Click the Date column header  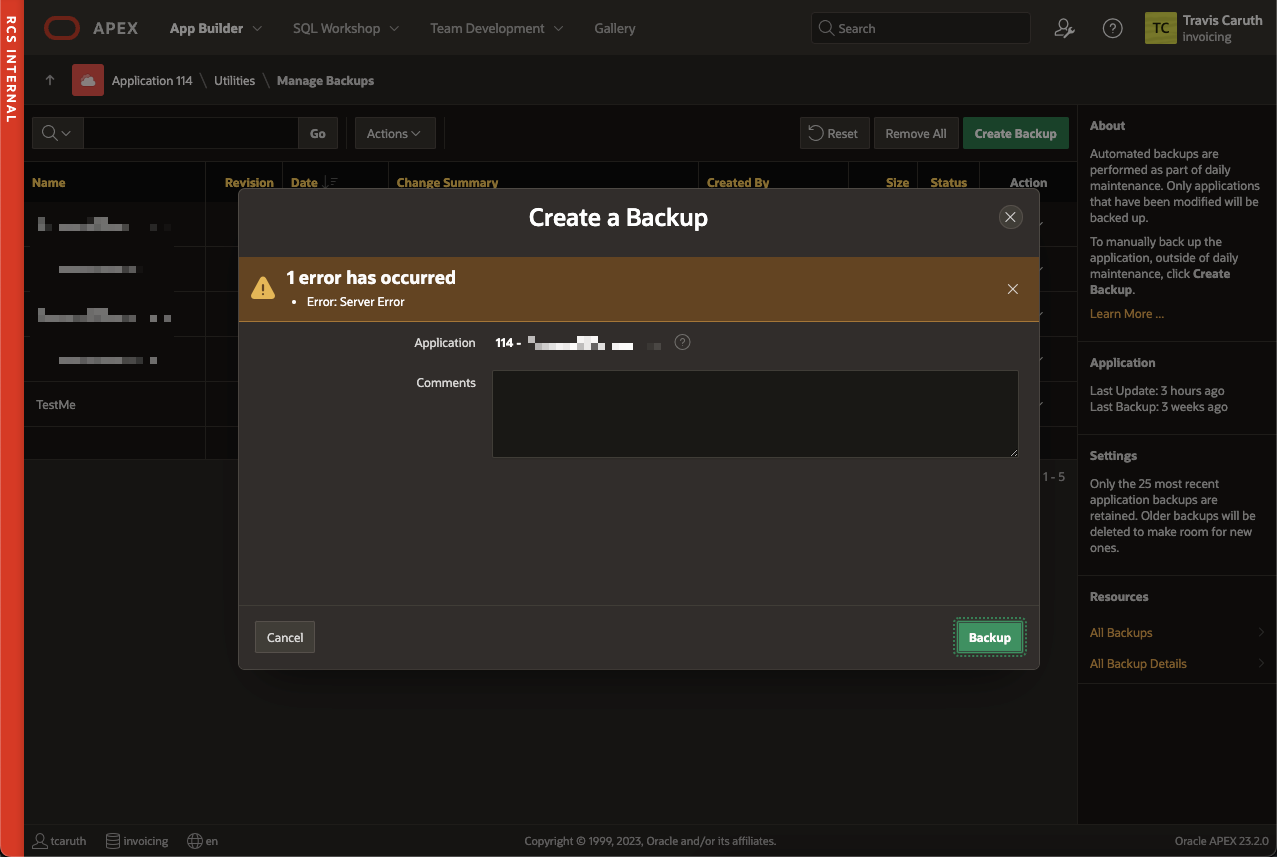[x=304, y=182]
